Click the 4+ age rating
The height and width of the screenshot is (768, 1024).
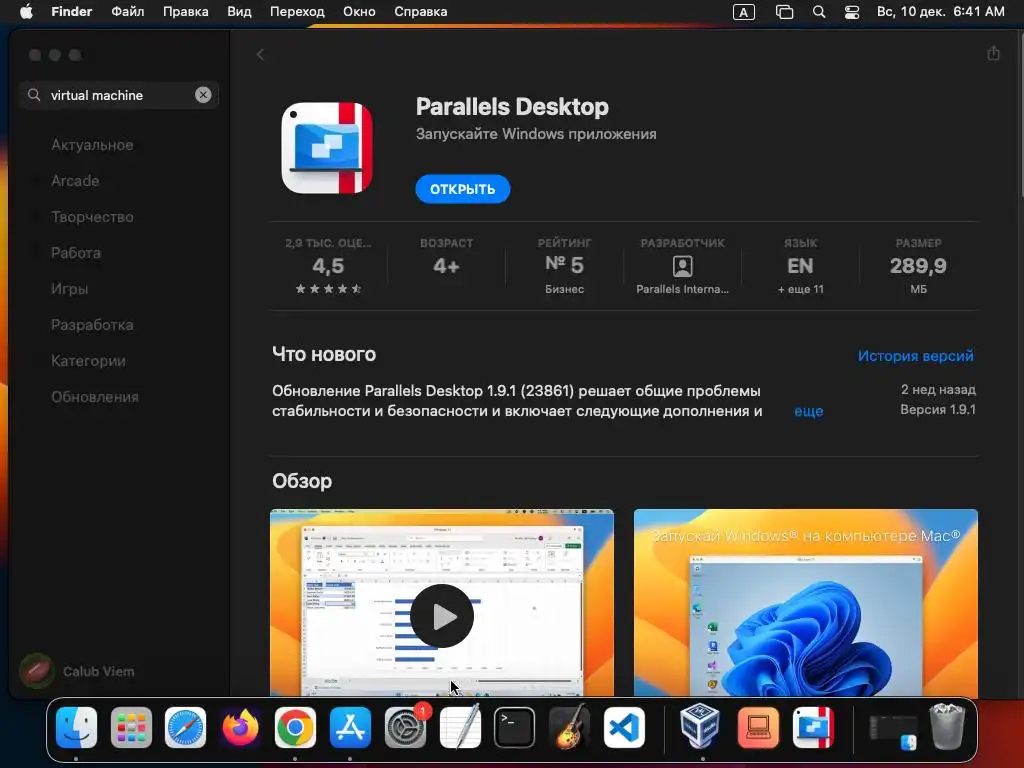pos(446,266)
